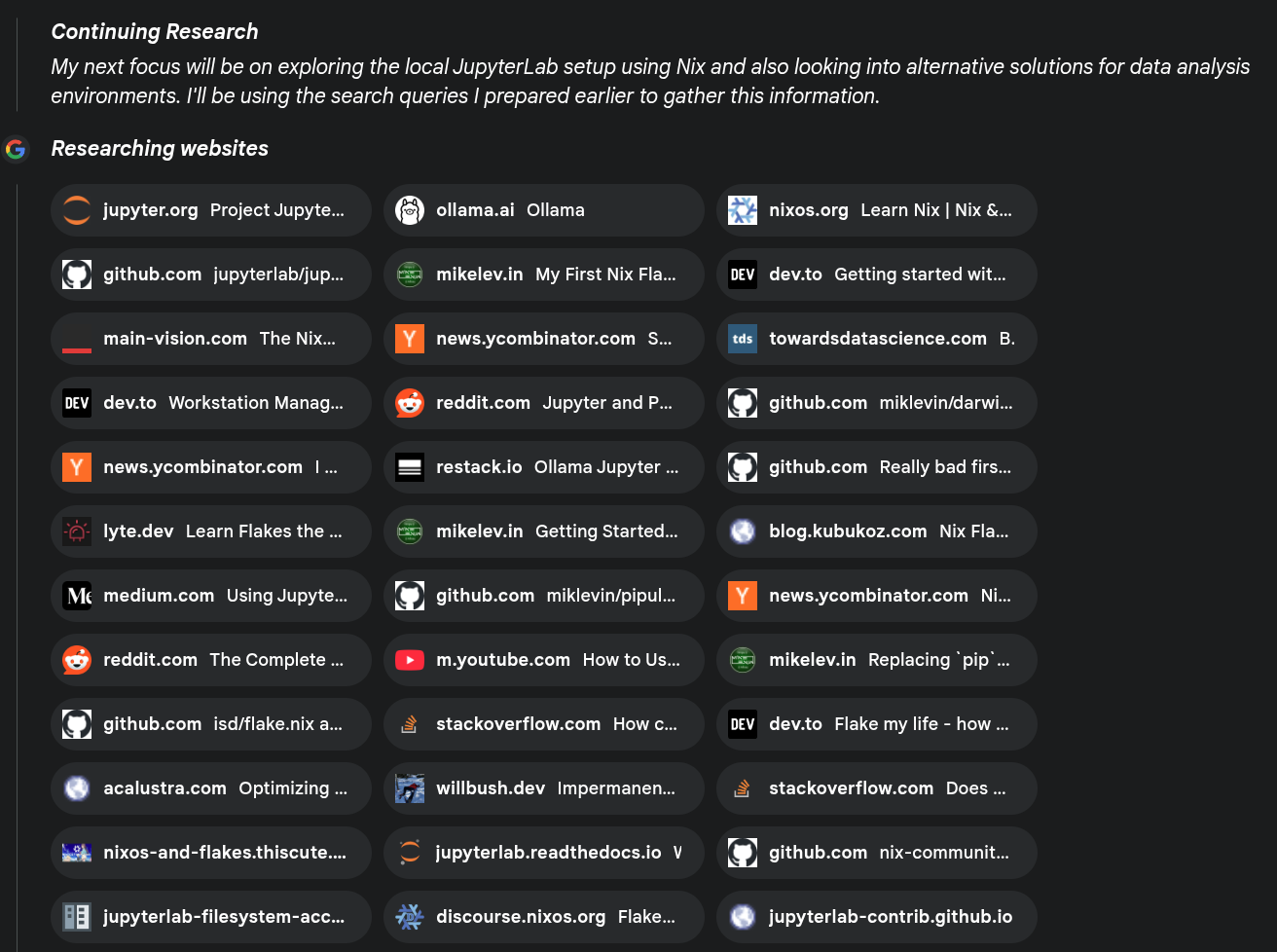Click the snowflake favicon on nixos.org chip
The height and width of the screenshot is (952, 1277).
[x=743, y=210]
